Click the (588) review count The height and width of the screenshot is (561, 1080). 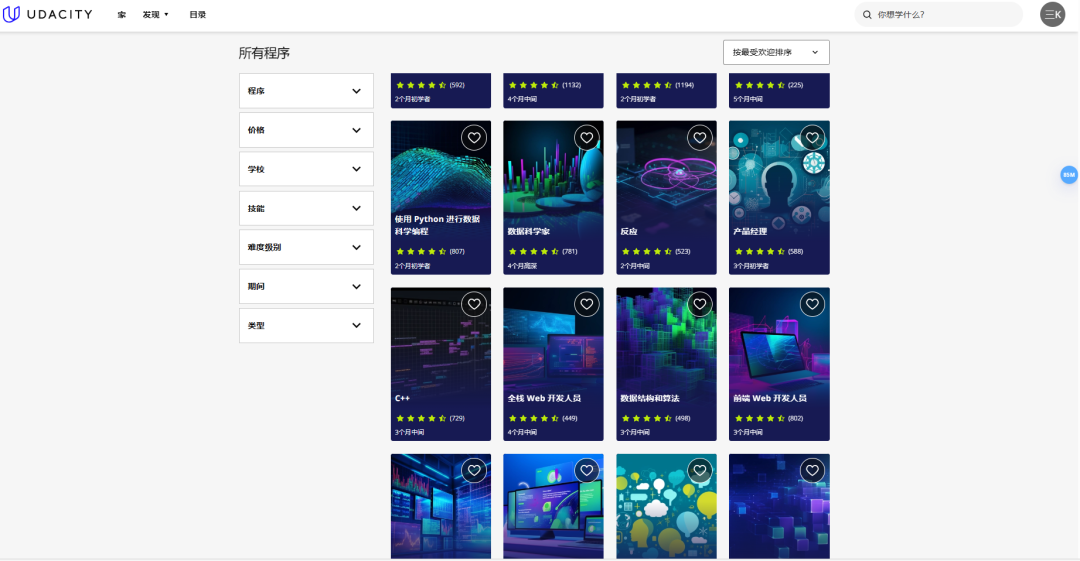[x=796, y=252]
